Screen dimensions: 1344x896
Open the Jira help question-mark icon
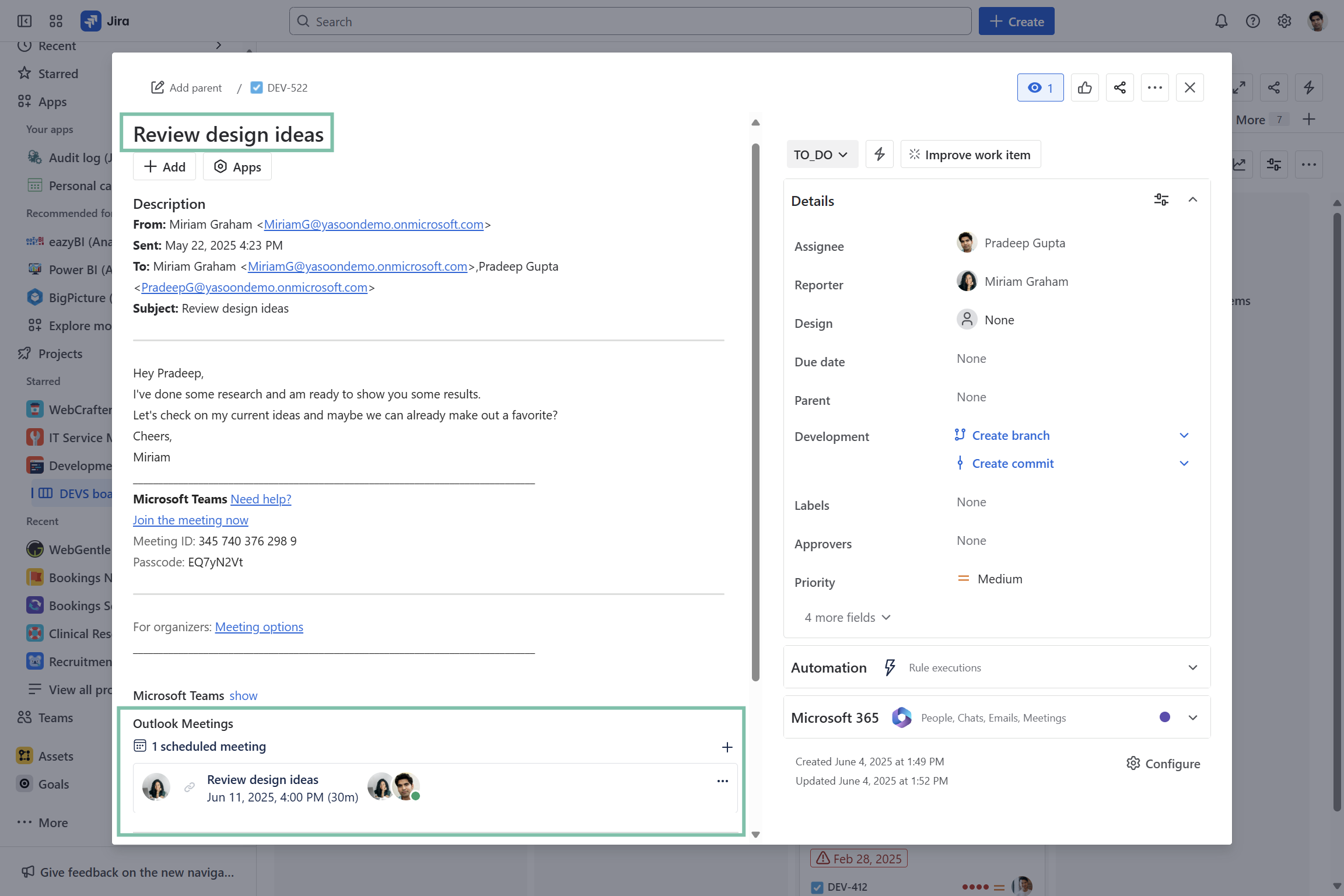(1252, 22)
